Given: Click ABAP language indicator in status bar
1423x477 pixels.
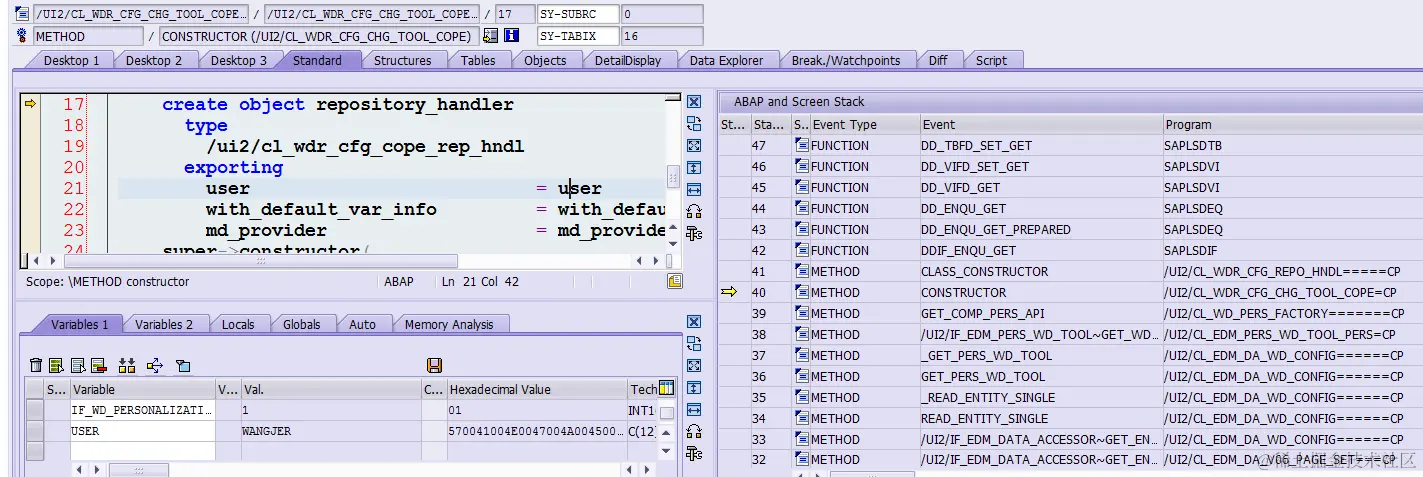Looking at the screenshot, I should coord(398,282).
